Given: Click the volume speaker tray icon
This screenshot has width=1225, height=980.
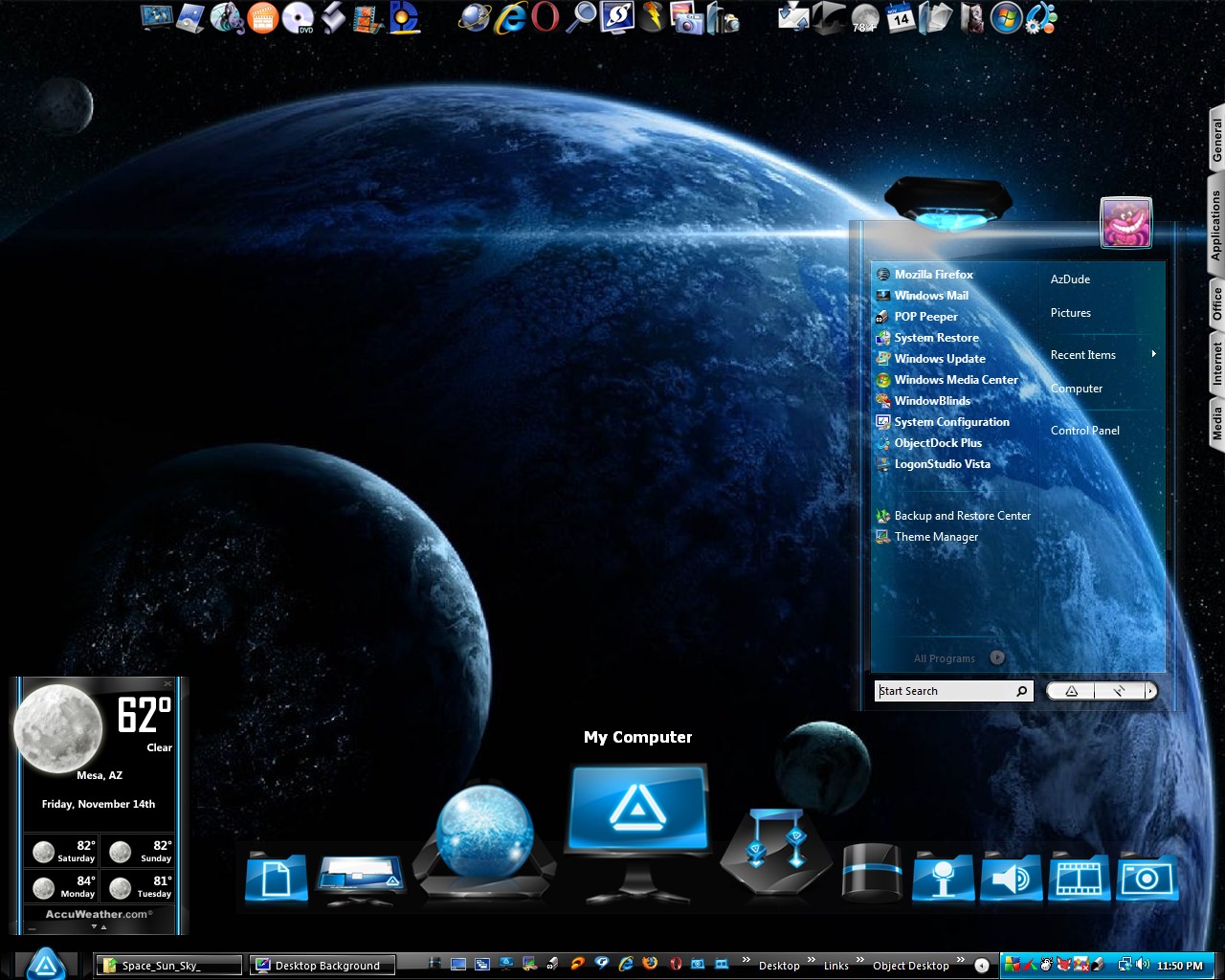Looking at the screenshot, I should (x=1143, y=965).
